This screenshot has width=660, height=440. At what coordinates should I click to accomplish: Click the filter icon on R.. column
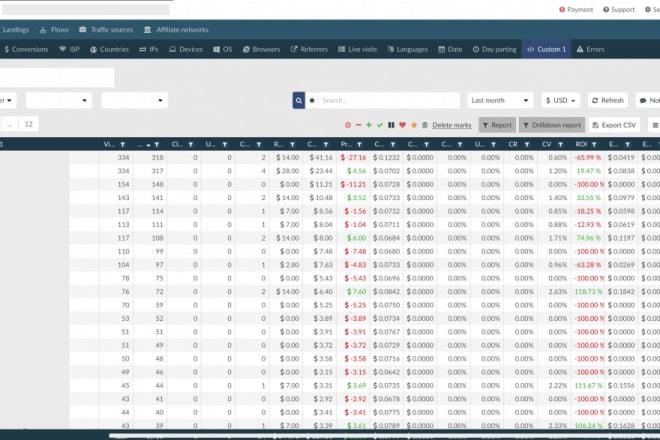click(x=292, y=144)
